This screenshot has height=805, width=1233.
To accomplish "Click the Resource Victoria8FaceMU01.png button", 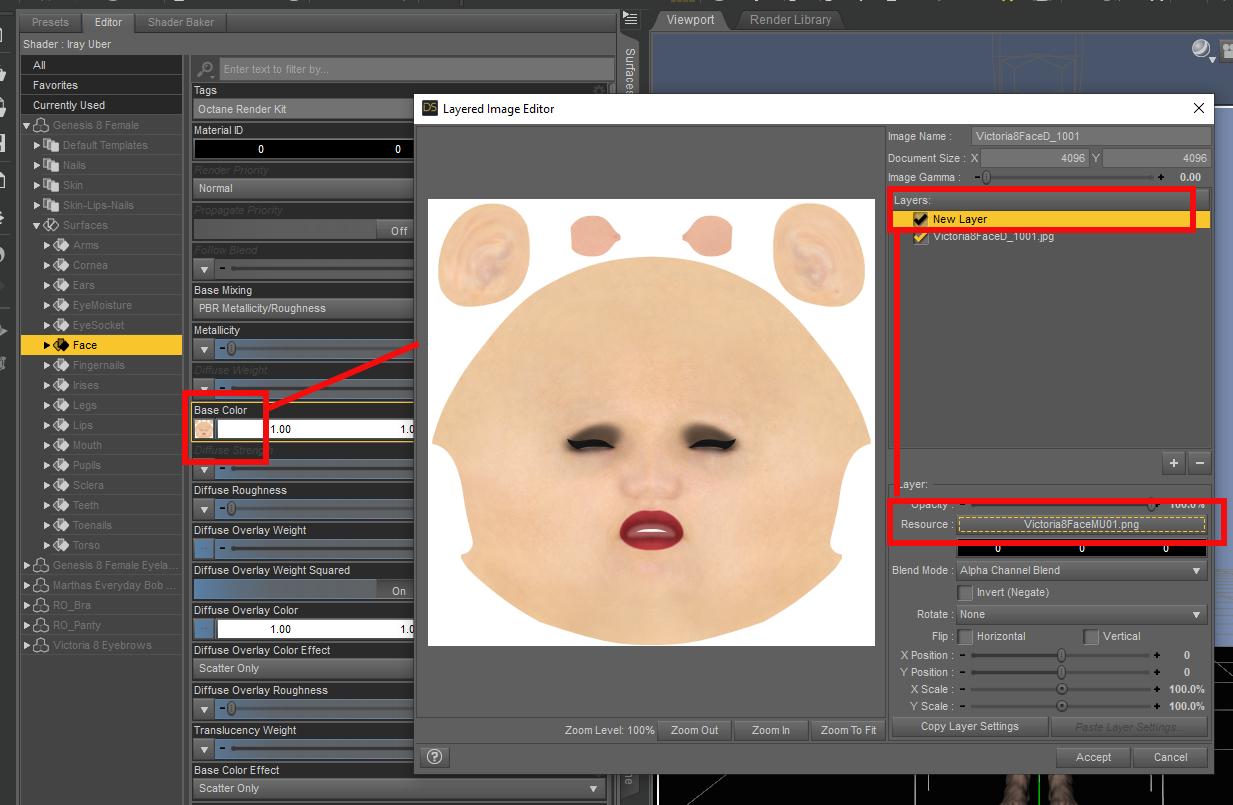I will pos(1081,524).
